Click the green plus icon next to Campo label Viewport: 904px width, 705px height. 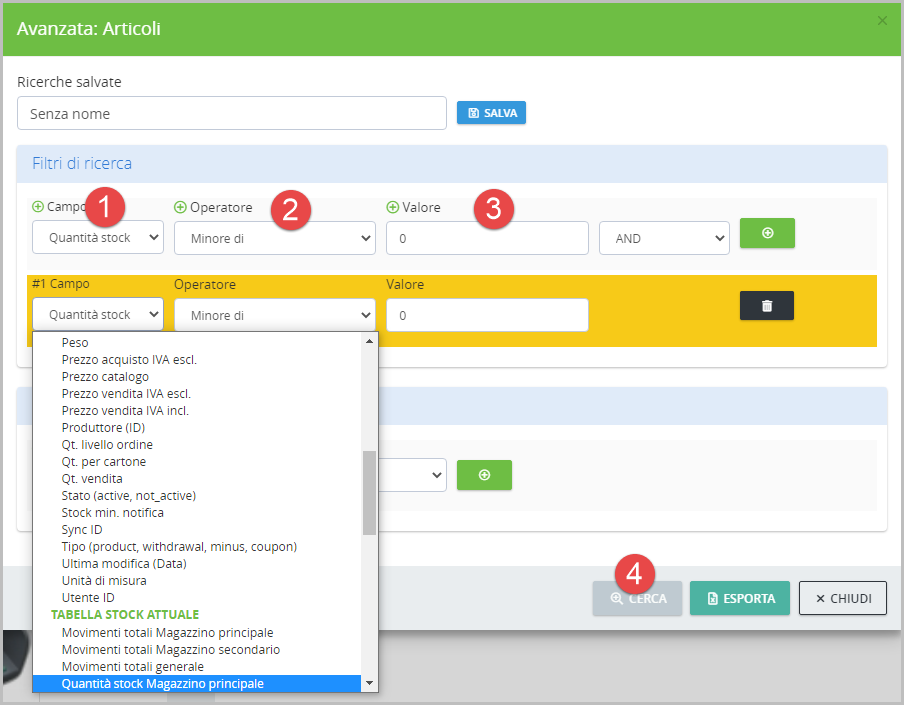(38, 207)
